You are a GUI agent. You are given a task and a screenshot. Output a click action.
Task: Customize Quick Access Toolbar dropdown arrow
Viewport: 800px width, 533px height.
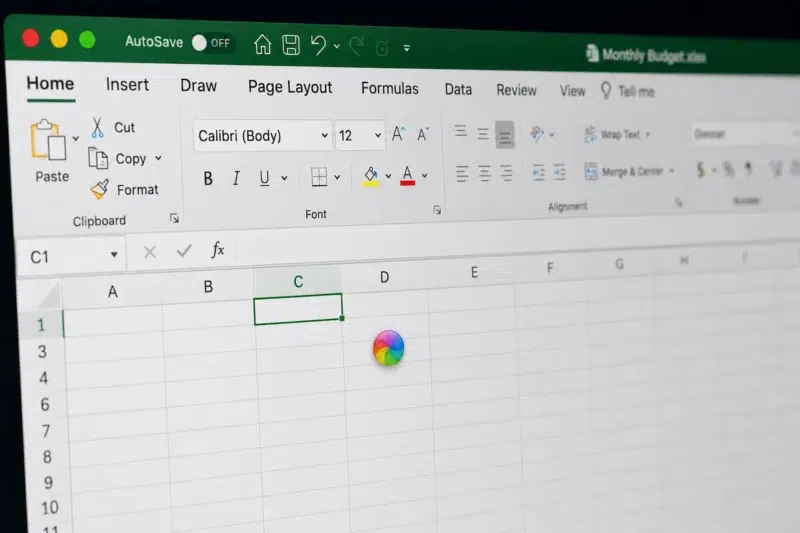407,48
